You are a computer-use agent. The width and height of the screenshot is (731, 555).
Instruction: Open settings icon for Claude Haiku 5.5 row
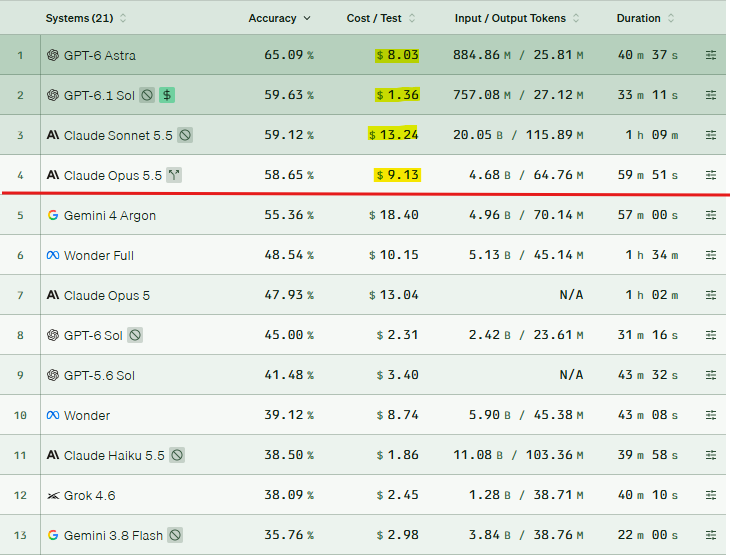[x=710, y=455]
